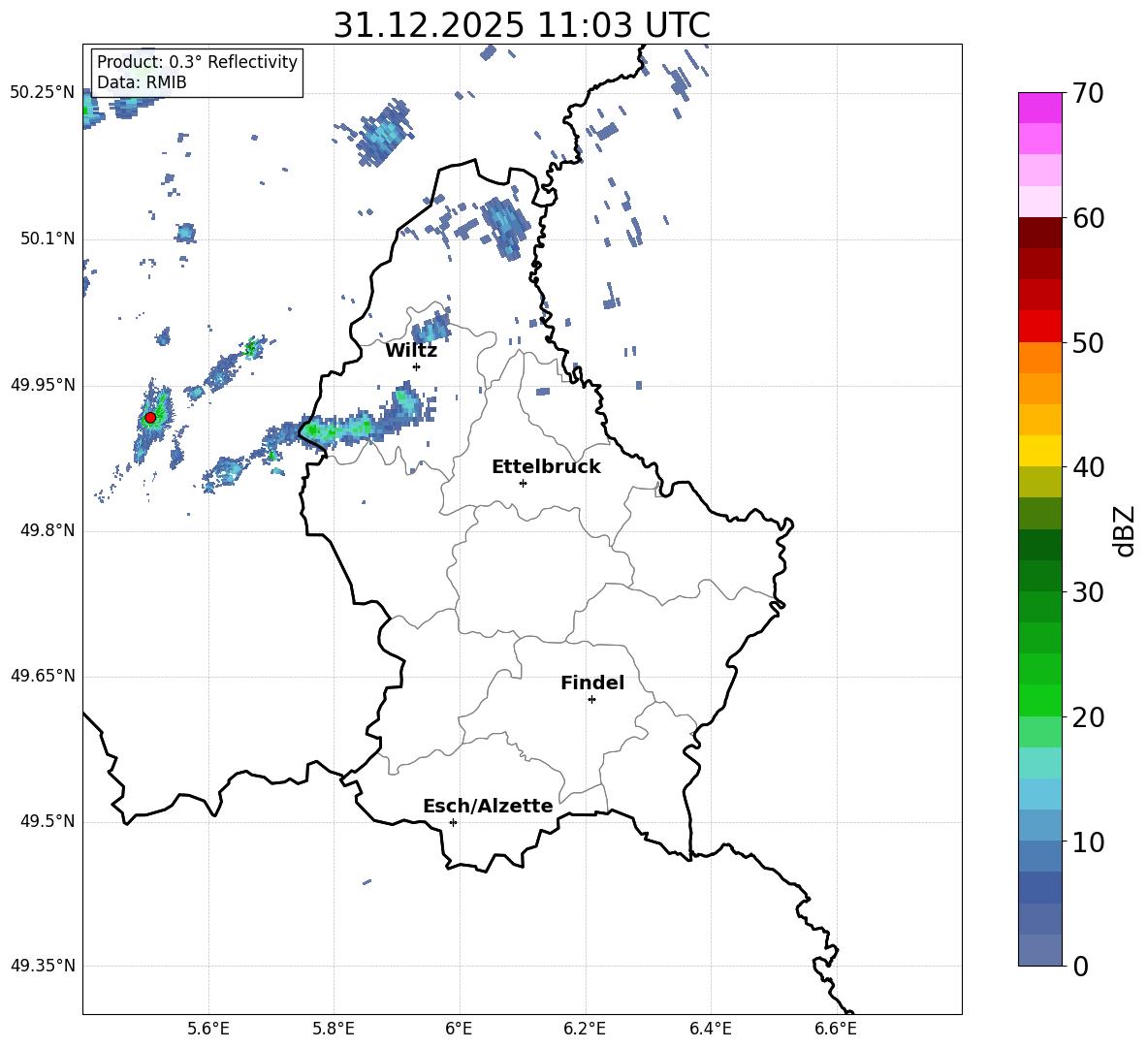This screenshot has width=1148, height=1048.
Task: Click the 49.95°N latitude label
Action: tap(43, 385)
